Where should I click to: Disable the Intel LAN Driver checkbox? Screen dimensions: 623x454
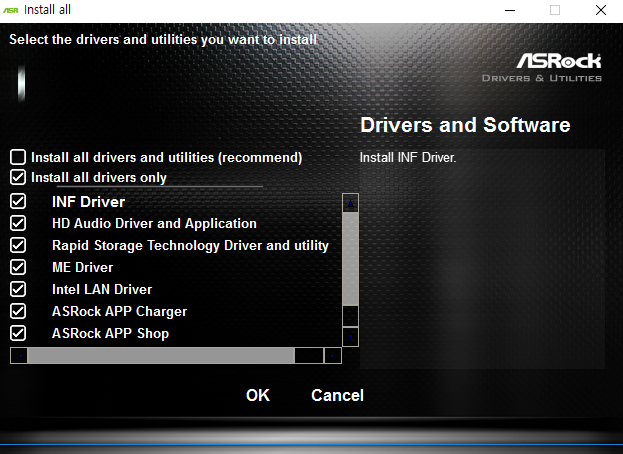pos(18,289)
